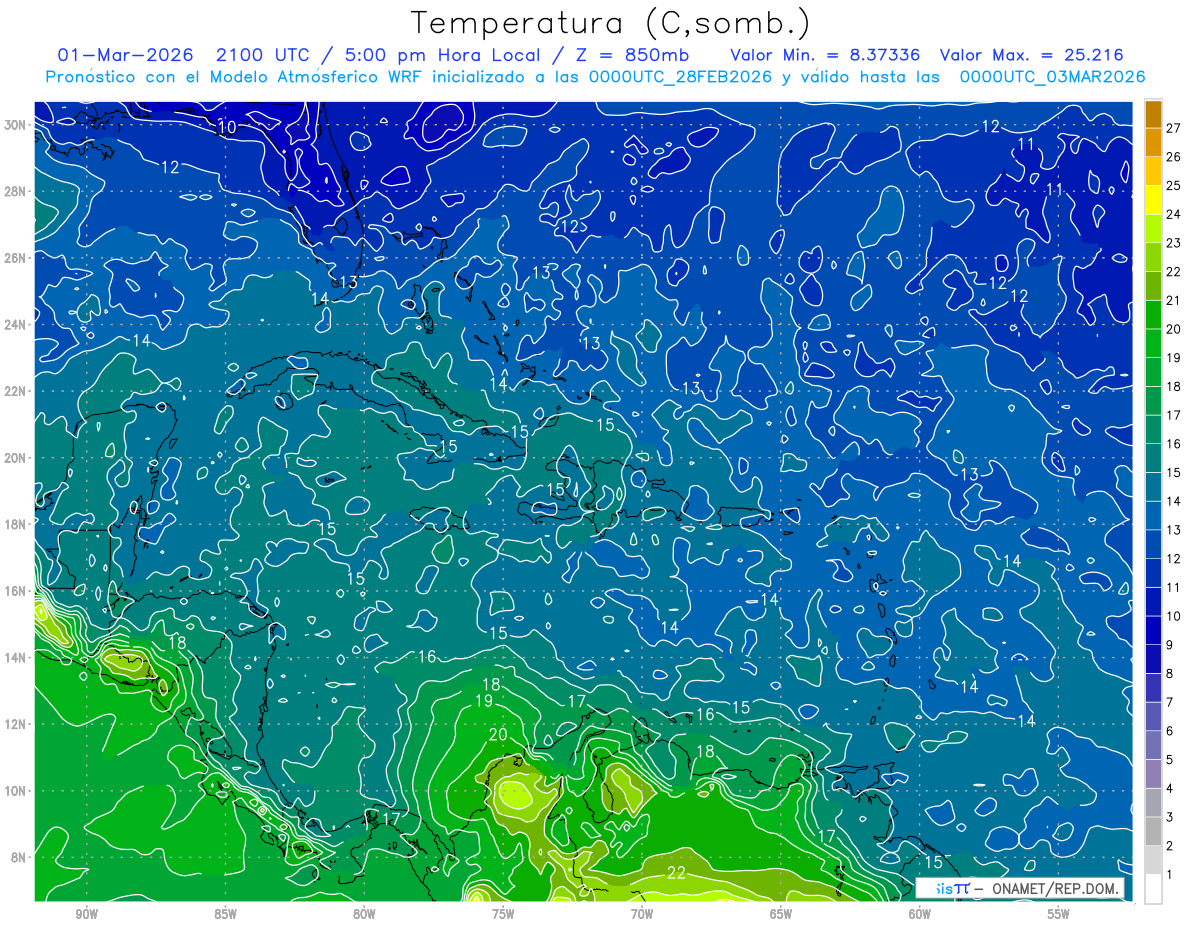
Task: Click the green swatch between 19 and 20
Action: [x=1153, y=343]
